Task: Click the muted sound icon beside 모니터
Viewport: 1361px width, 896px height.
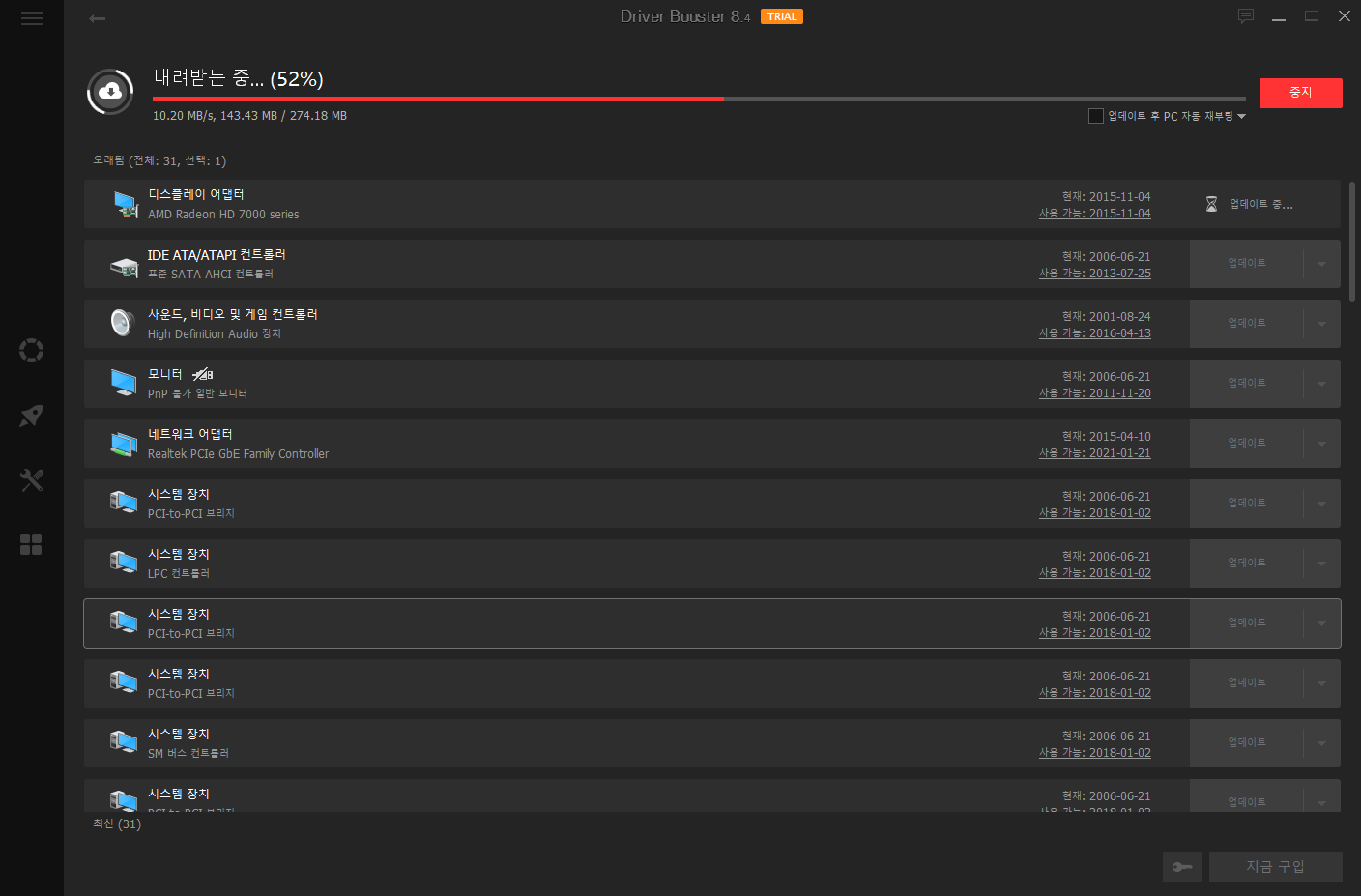Action: [202, 374]
